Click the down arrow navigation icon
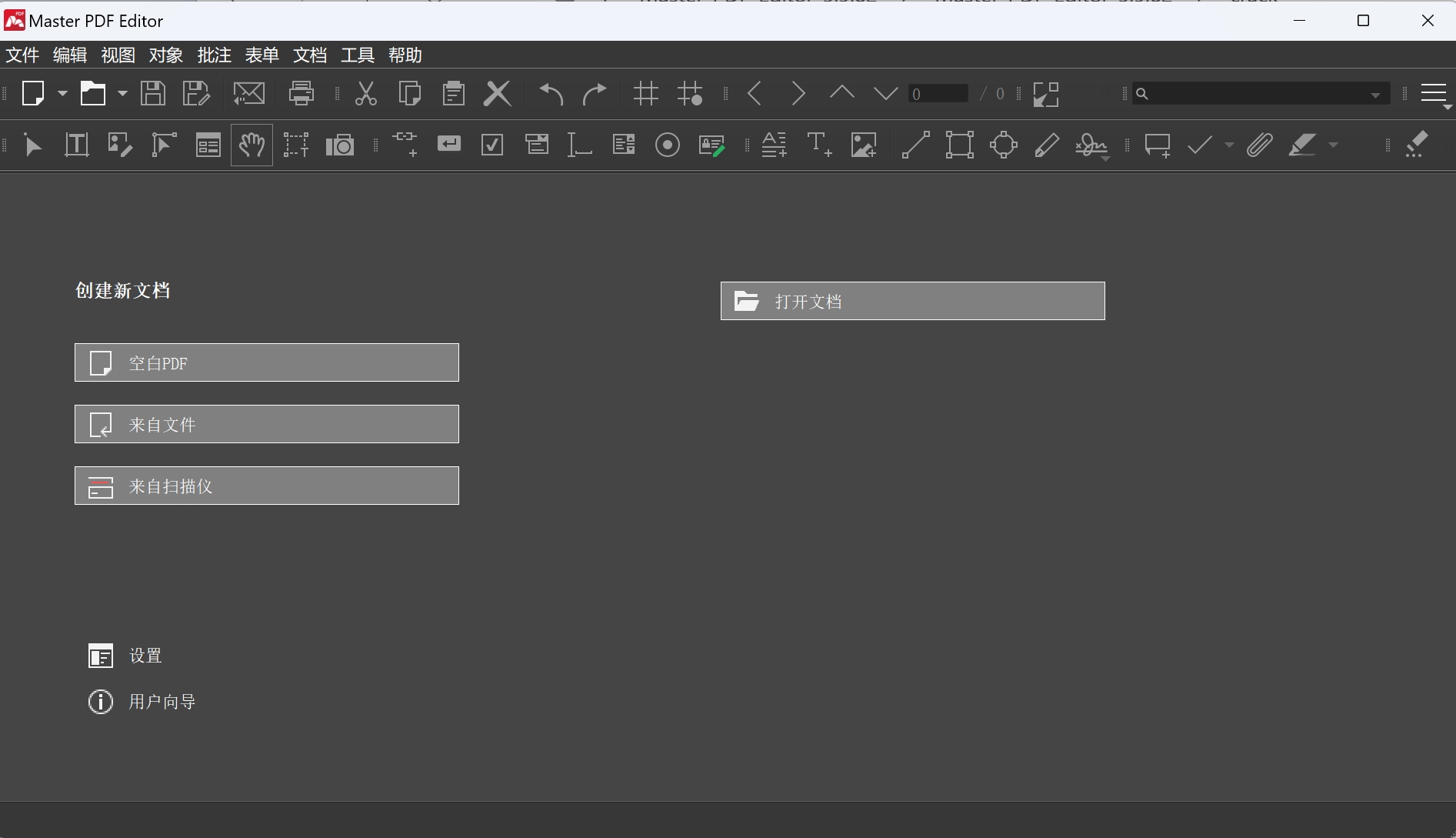The width and height of the screenshot is (1456, 838). [x=886, y=93]
